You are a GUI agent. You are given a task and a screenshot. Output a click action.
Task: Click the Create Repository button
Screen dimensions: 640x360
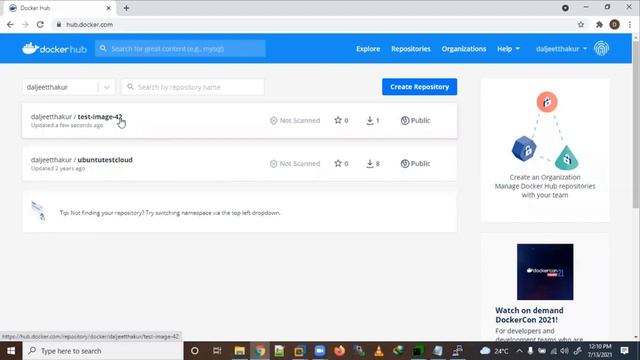419,87
